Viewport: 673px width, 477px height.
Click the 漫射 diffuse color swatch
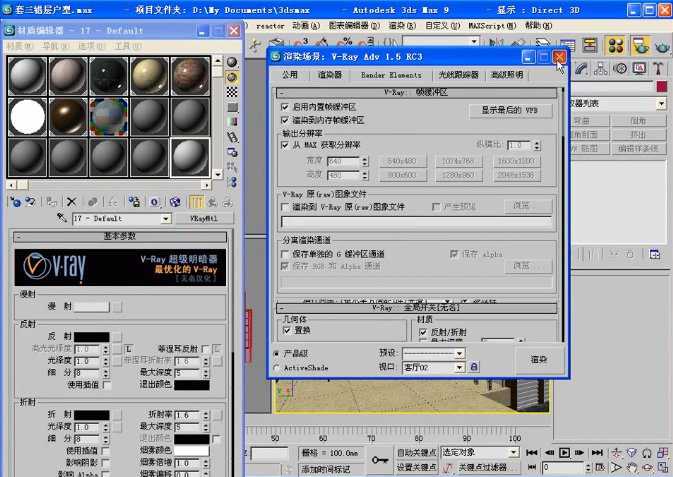click(91, 307)
